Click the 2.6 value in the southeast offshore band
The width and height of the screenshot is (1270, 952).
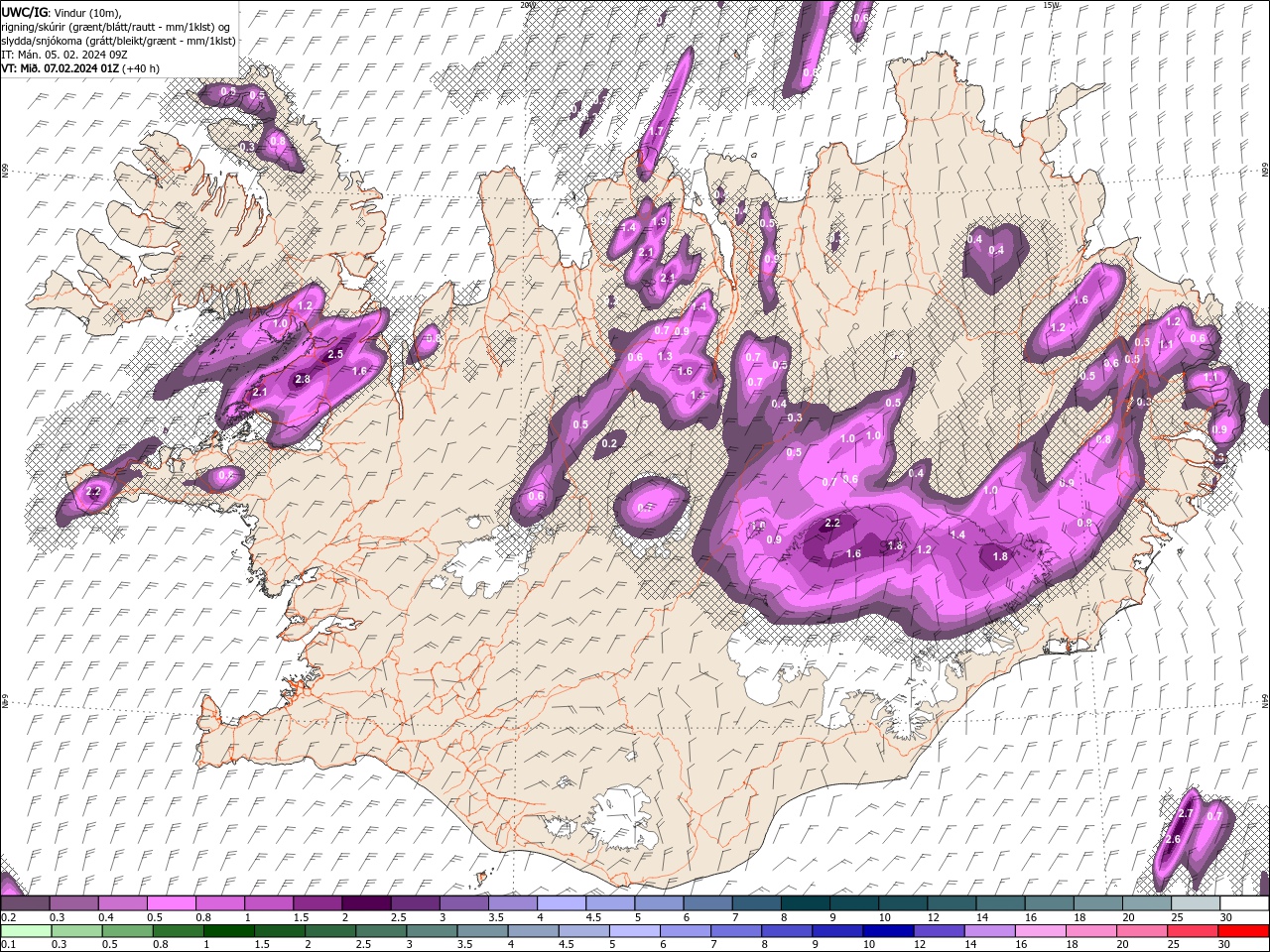point(1173,840)
